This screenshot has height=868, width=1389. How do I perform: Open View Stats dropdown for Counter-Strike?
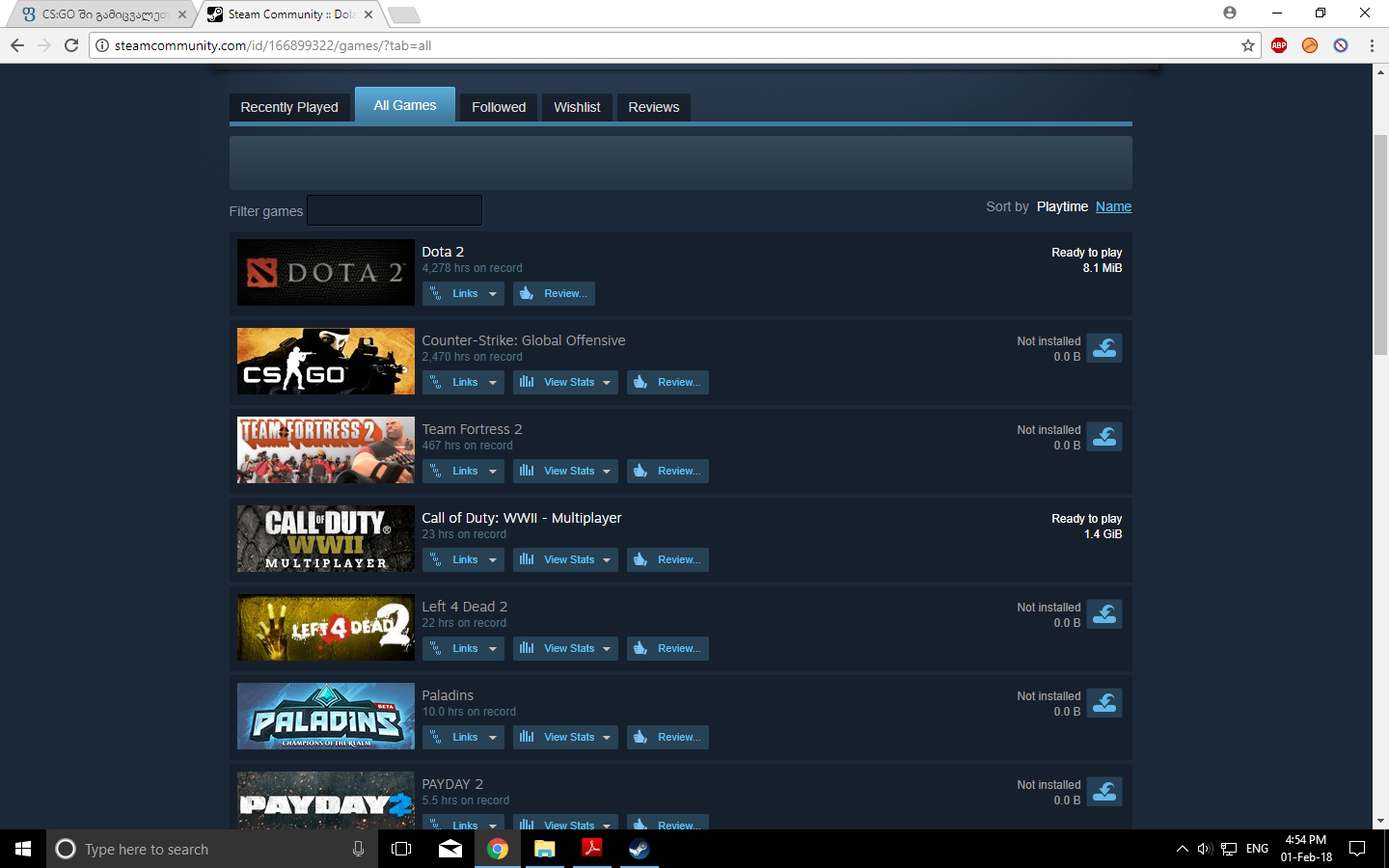point(565,383)
